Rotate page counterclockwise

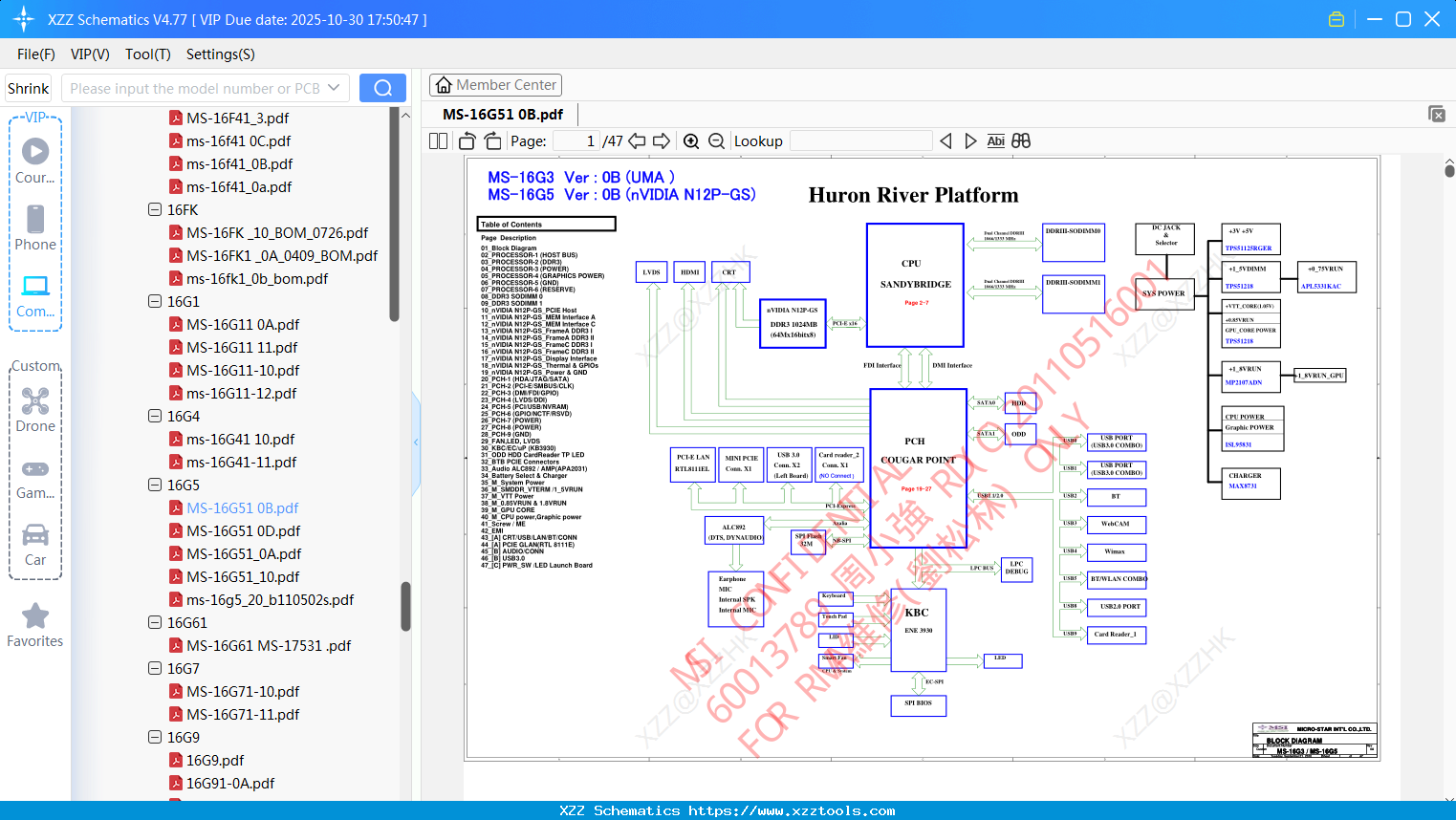tap(467, 140)
